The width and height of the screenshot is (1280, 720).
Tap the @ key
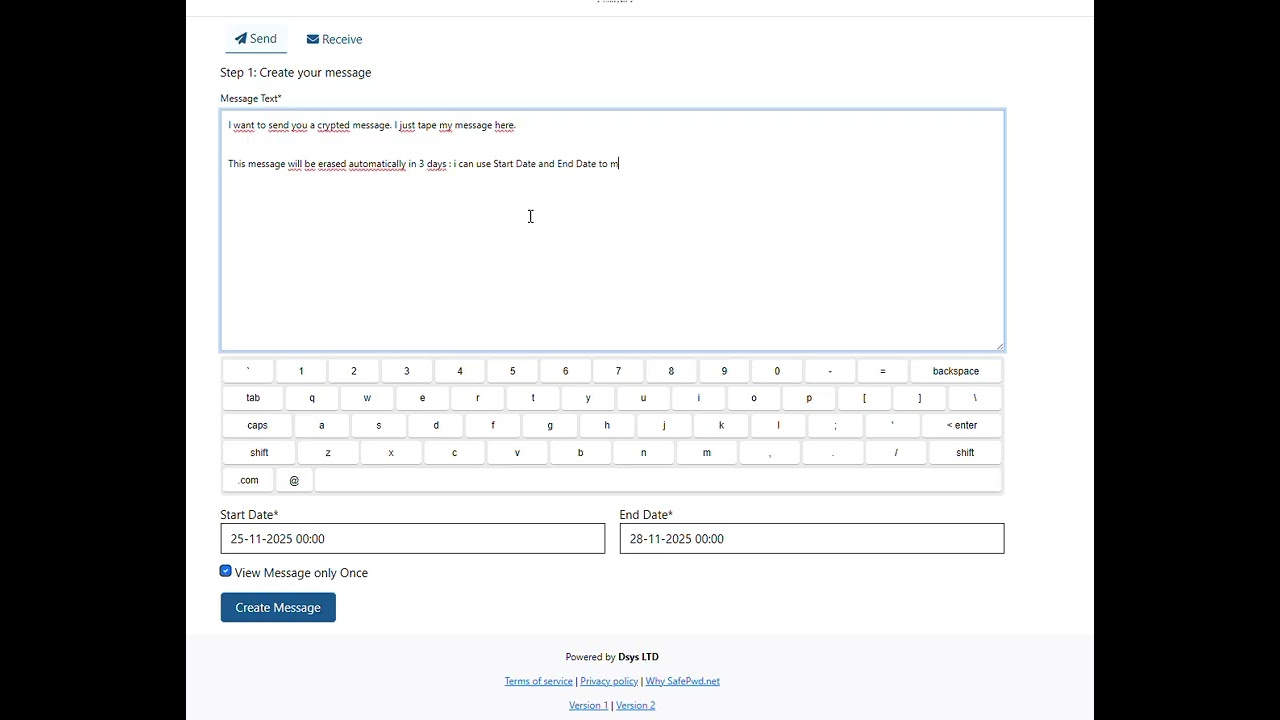[294, 480]
